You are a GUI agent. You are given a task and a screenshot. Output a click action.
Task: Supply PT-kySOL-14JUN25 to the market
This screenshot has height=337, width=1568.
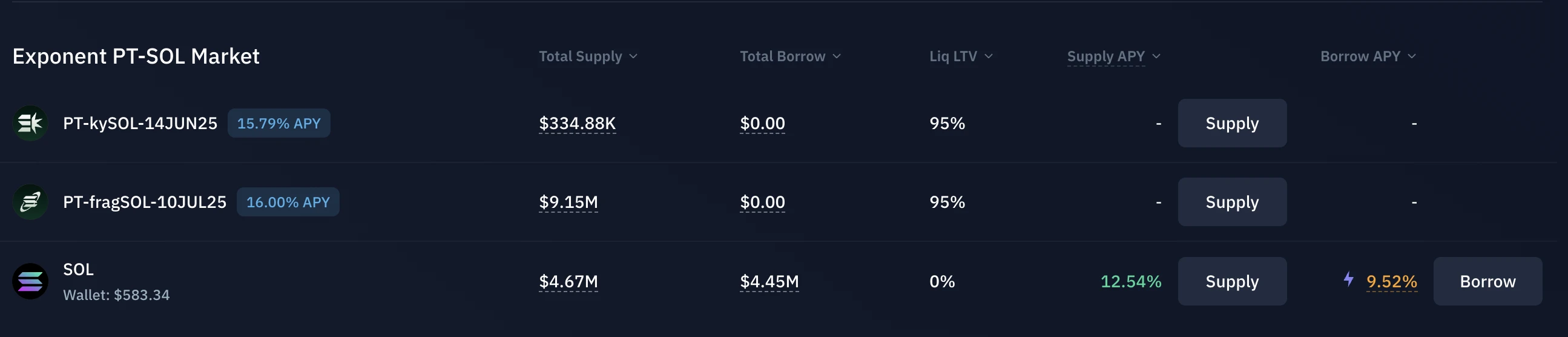coord(1231,124)
